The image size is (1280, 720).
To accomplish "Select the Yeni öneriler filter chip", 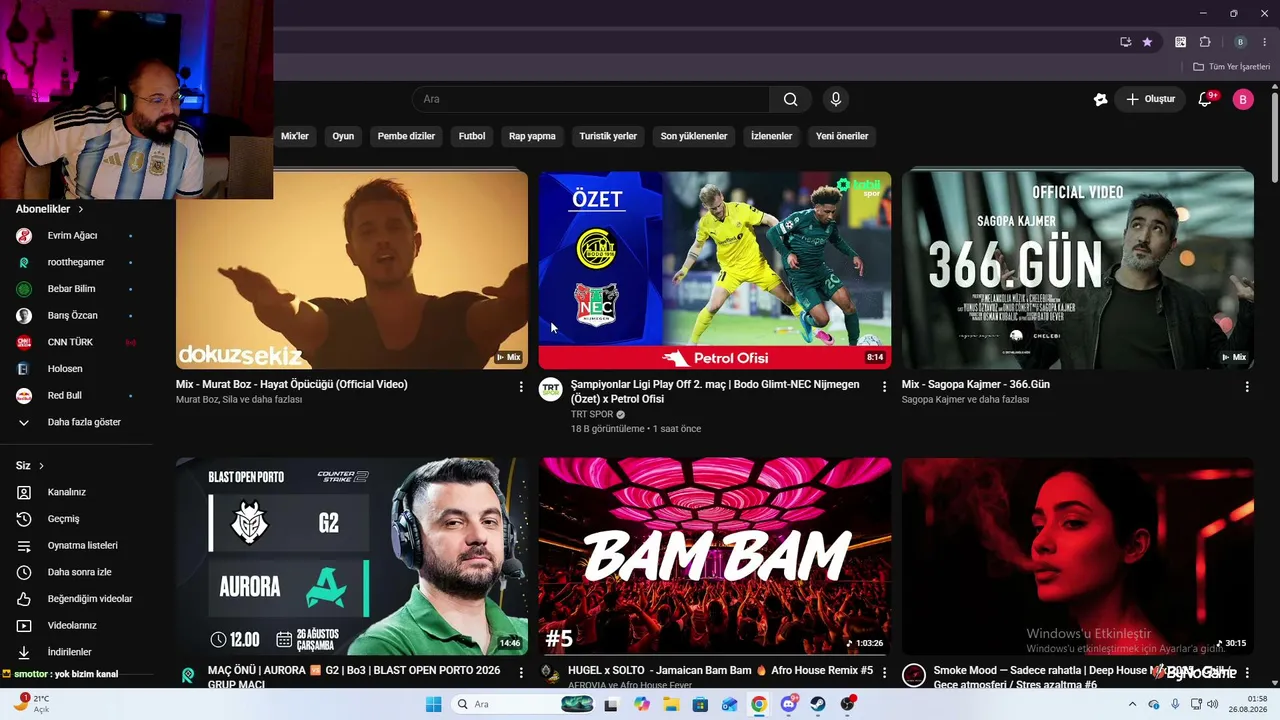I will click(842, 136).
